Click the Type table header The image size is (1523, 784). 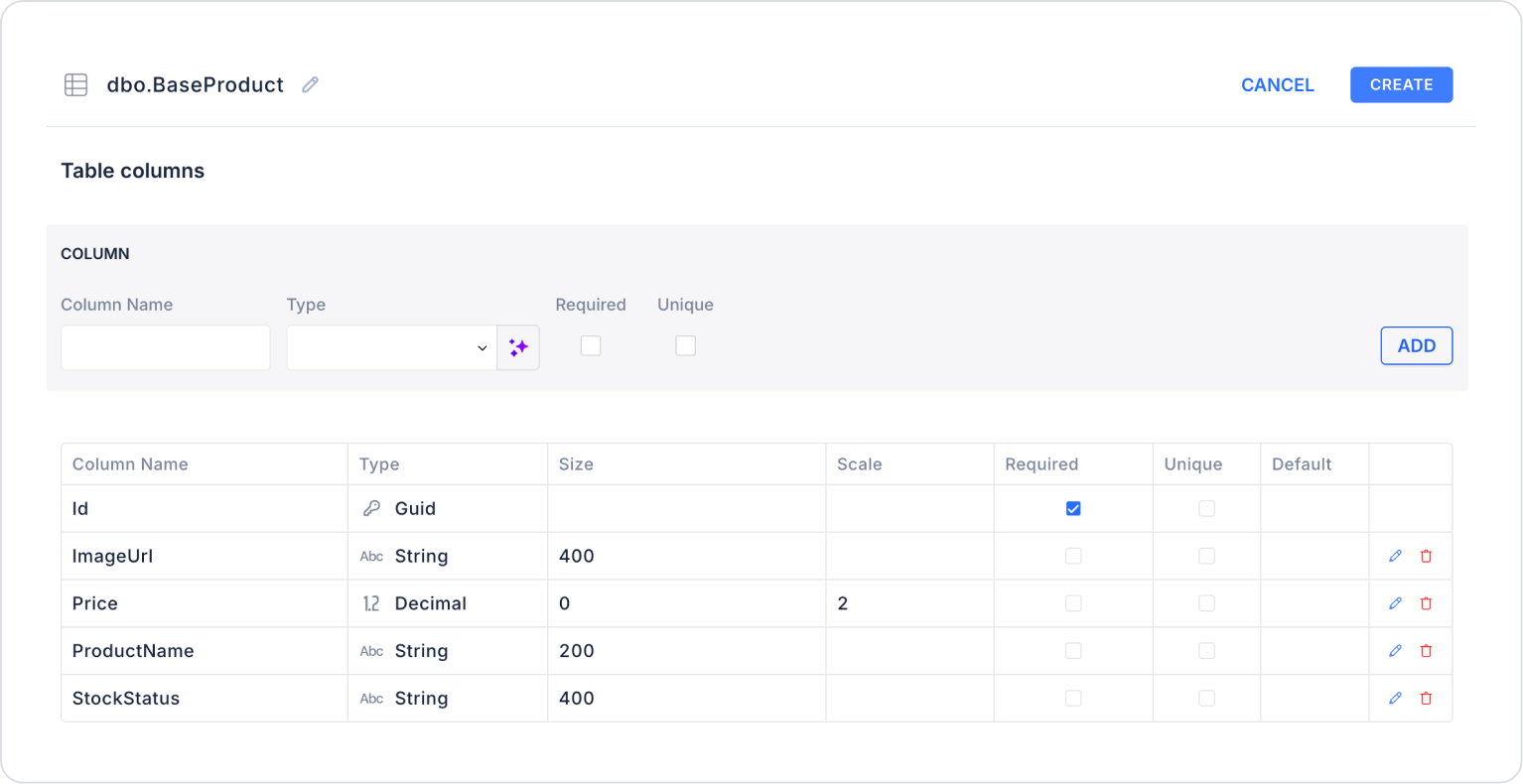click(x=379, y=464)
